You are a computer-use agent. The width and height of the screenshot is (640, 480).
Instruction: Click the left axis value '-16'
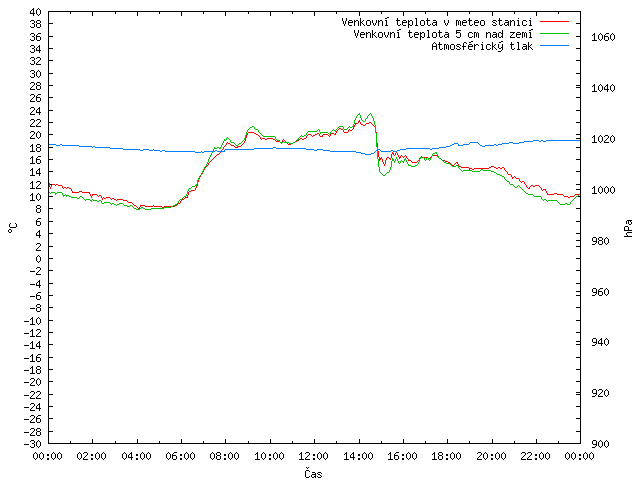[x=33, y=358]
